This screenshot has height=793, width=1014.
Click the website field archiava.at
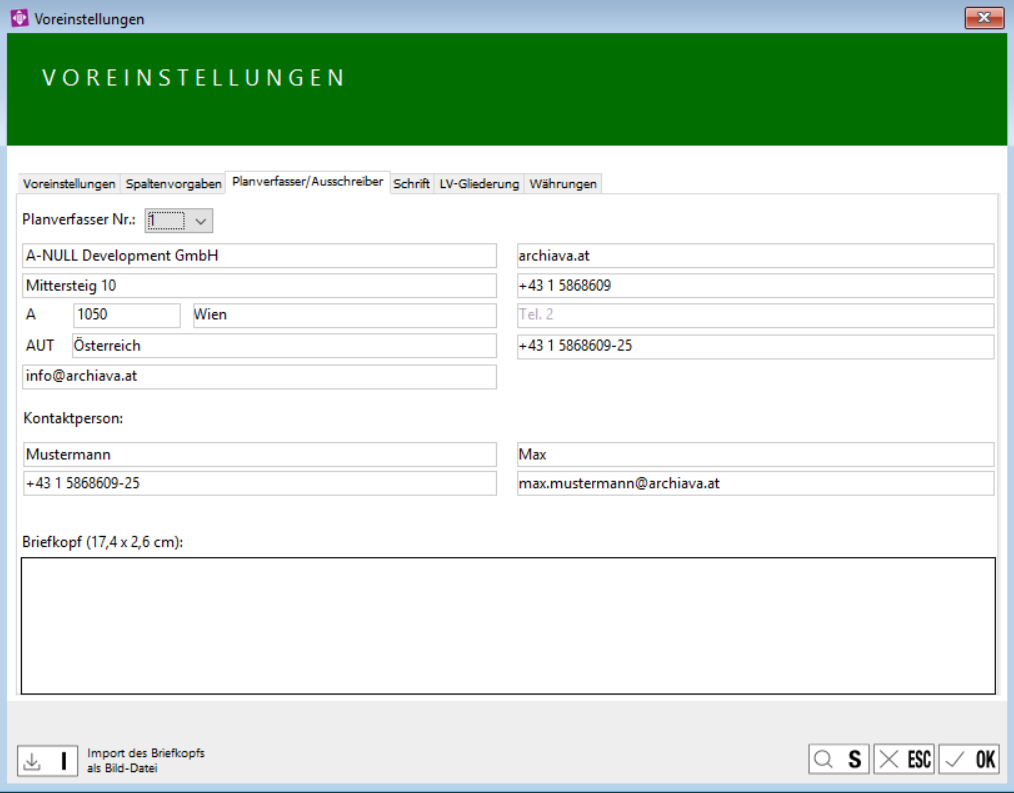tap(755, 255)
